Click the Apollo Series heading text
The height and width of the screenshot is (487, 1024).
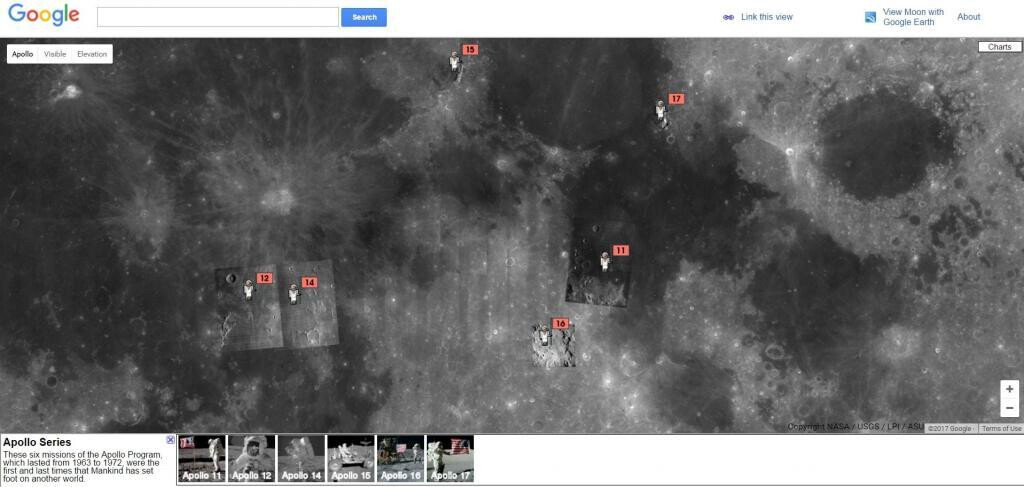pos(37,443)
